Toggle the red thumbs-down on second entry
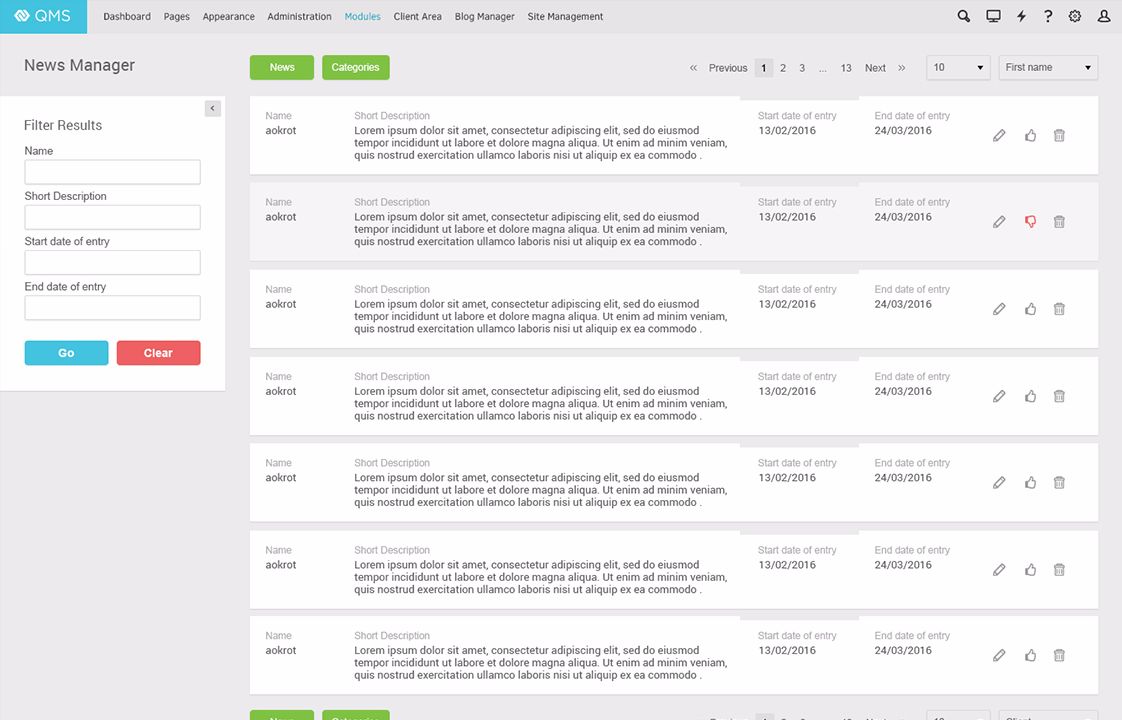The height and width of the screenshot is (720, 1122). [x=1030, y=222]
